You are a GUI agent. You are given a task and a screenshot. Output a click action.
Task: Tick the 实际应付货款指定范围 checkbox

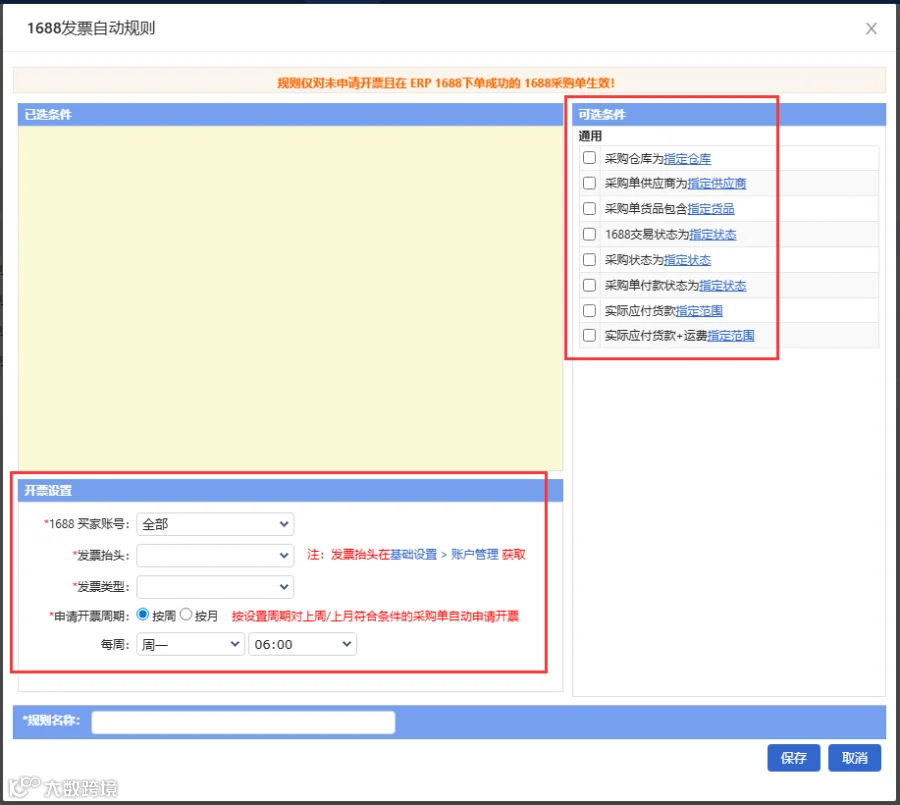pos(589,310)
